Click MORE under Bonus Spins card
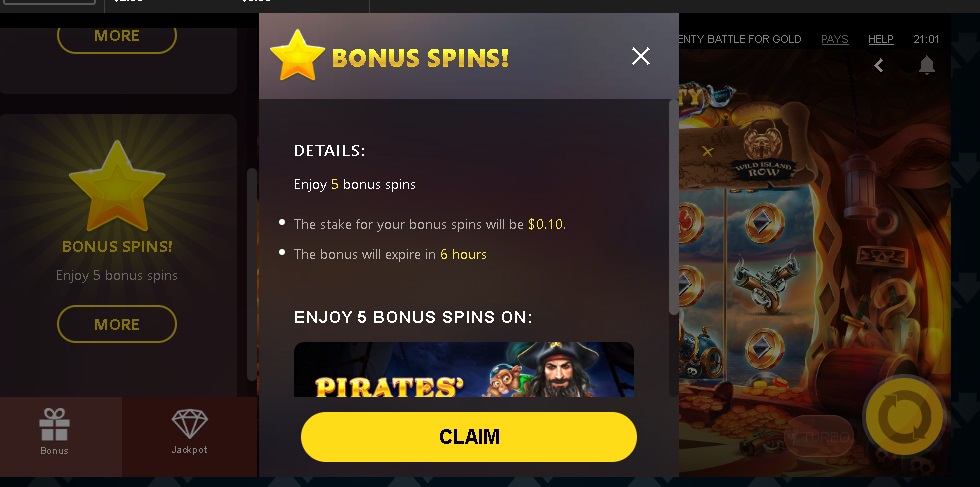Image resolution: width=980 pixels, height=487 pixels. coord(117,324)
